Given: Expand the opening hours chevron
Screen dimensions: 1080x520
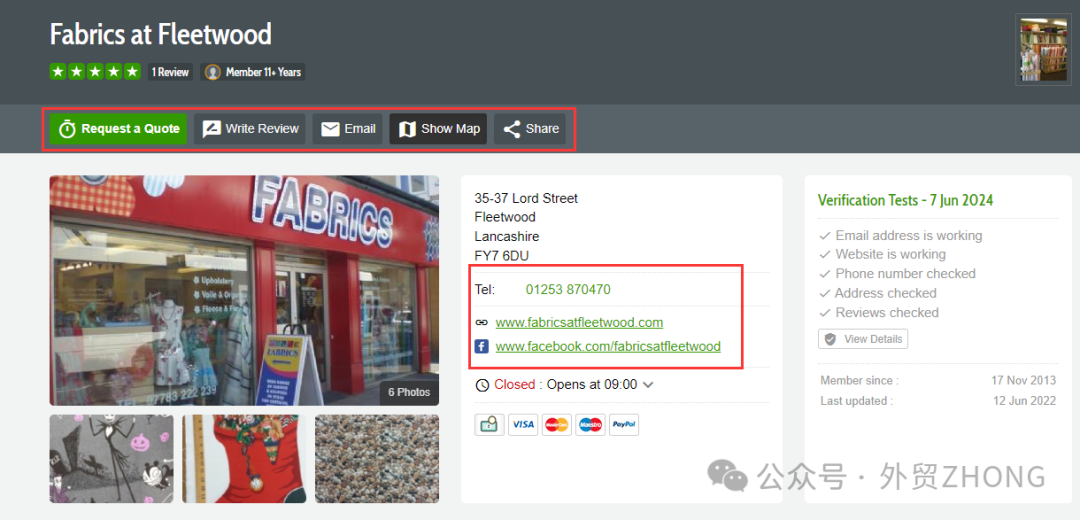Looking at the screenshot, I should 648,385.
